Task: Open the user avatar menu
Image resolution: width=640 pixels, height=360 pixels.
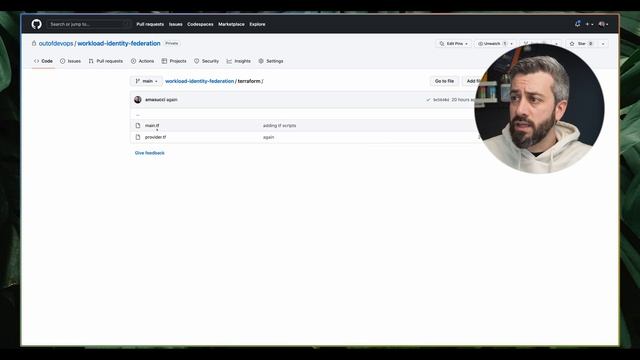Action: point(603,24)
